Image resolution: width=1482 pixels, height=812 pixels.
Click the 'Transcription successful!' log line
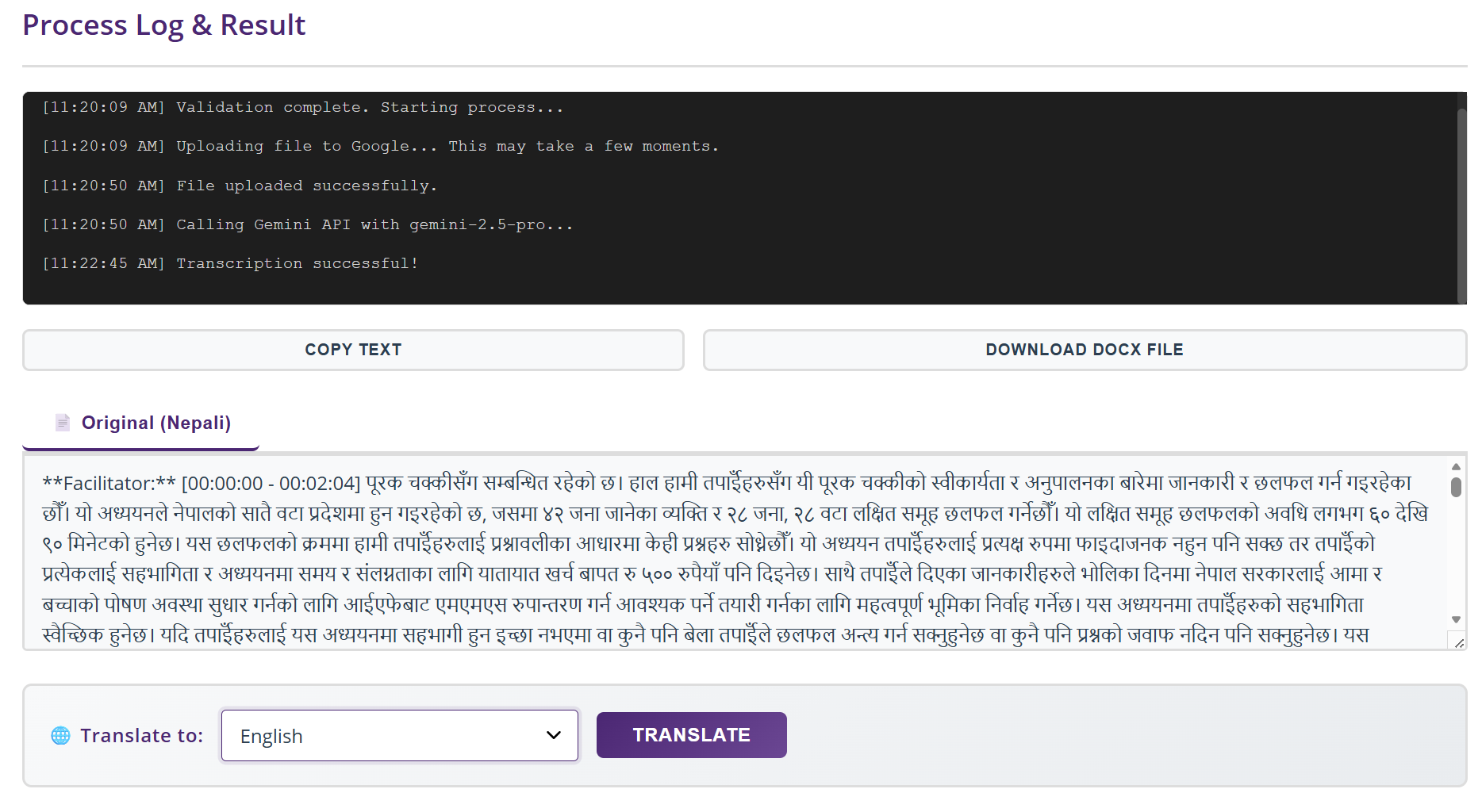click(230, 263)
